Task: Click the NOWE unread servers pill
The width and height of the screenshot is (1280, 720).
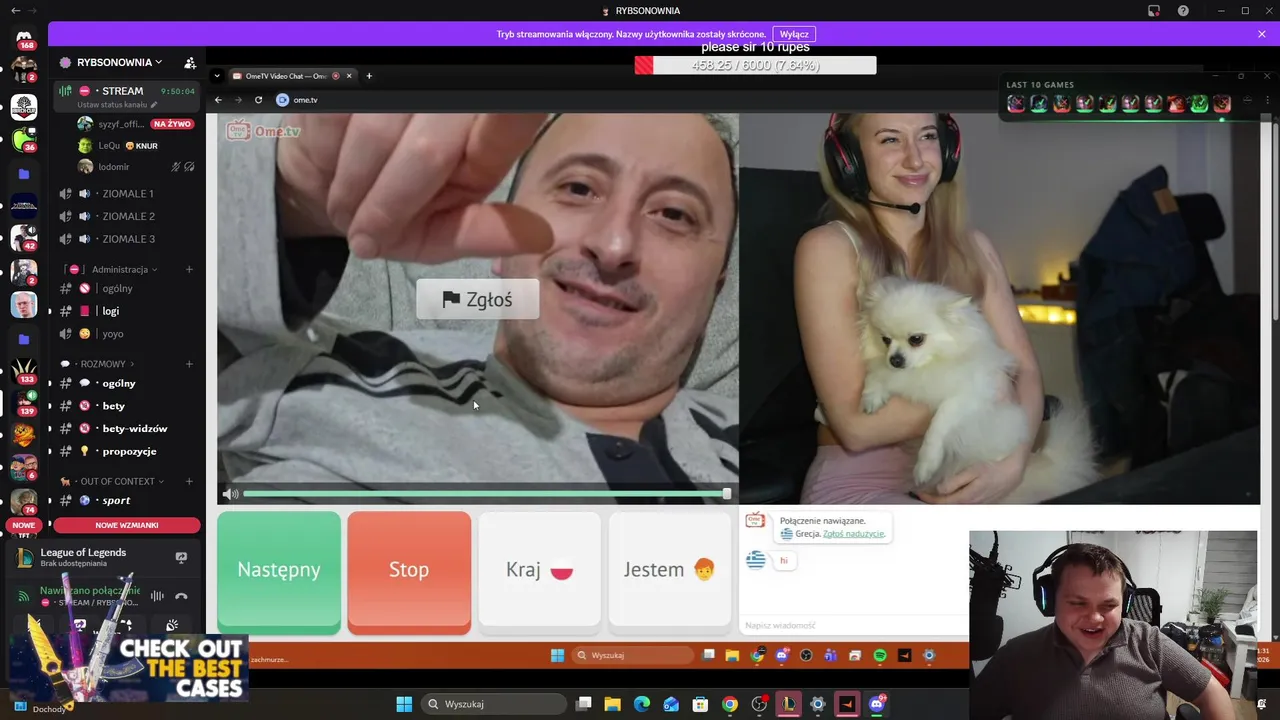Action: point(23,525)
